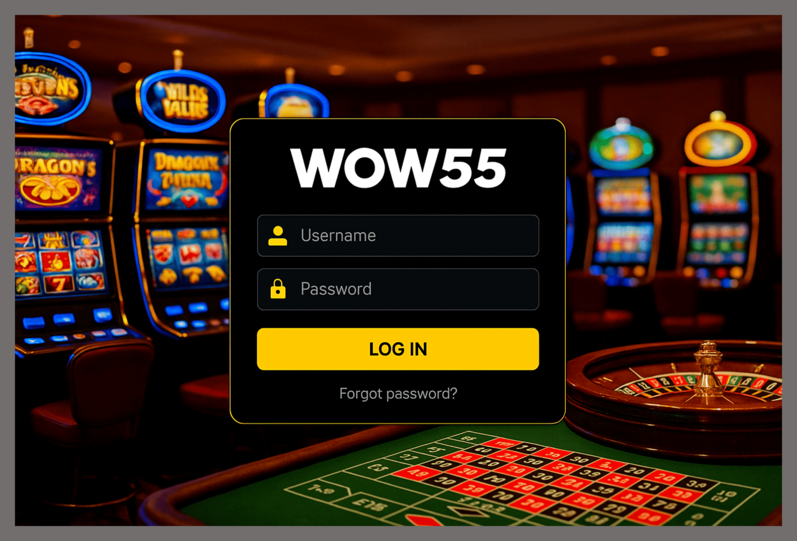Click the yellow user silhouette icon
The image size is (797, 541).
[x=278, y=236]
